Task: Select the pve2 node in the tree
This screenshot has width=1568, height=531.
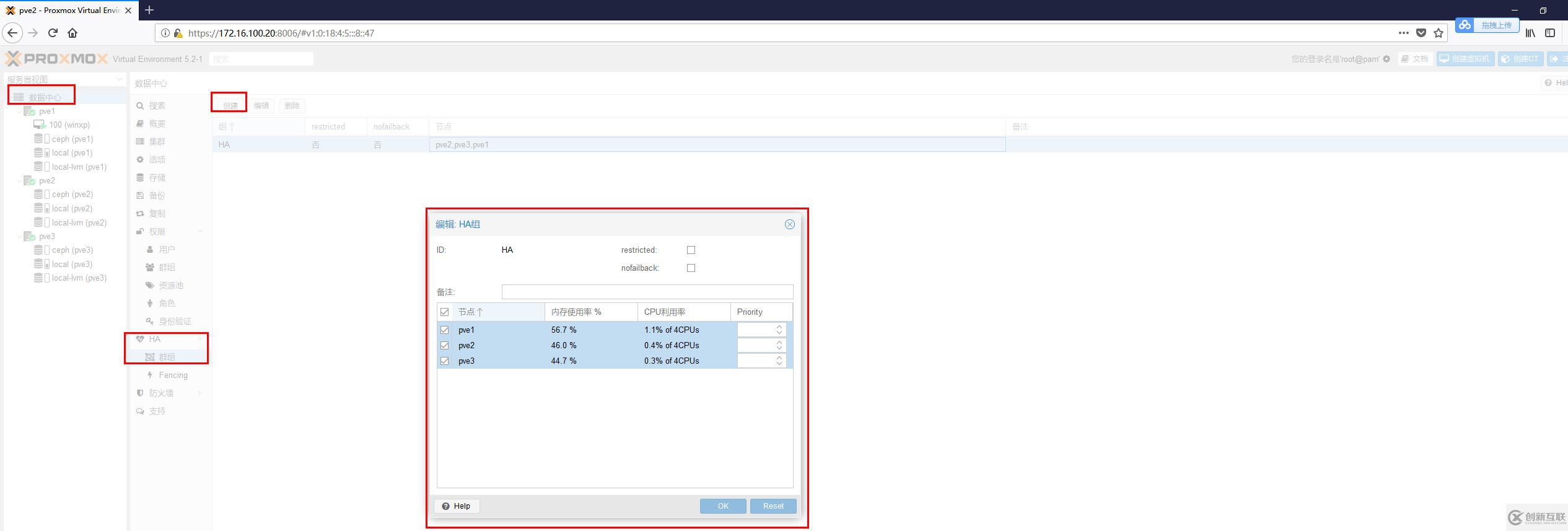Action: [x=46, y=181]
